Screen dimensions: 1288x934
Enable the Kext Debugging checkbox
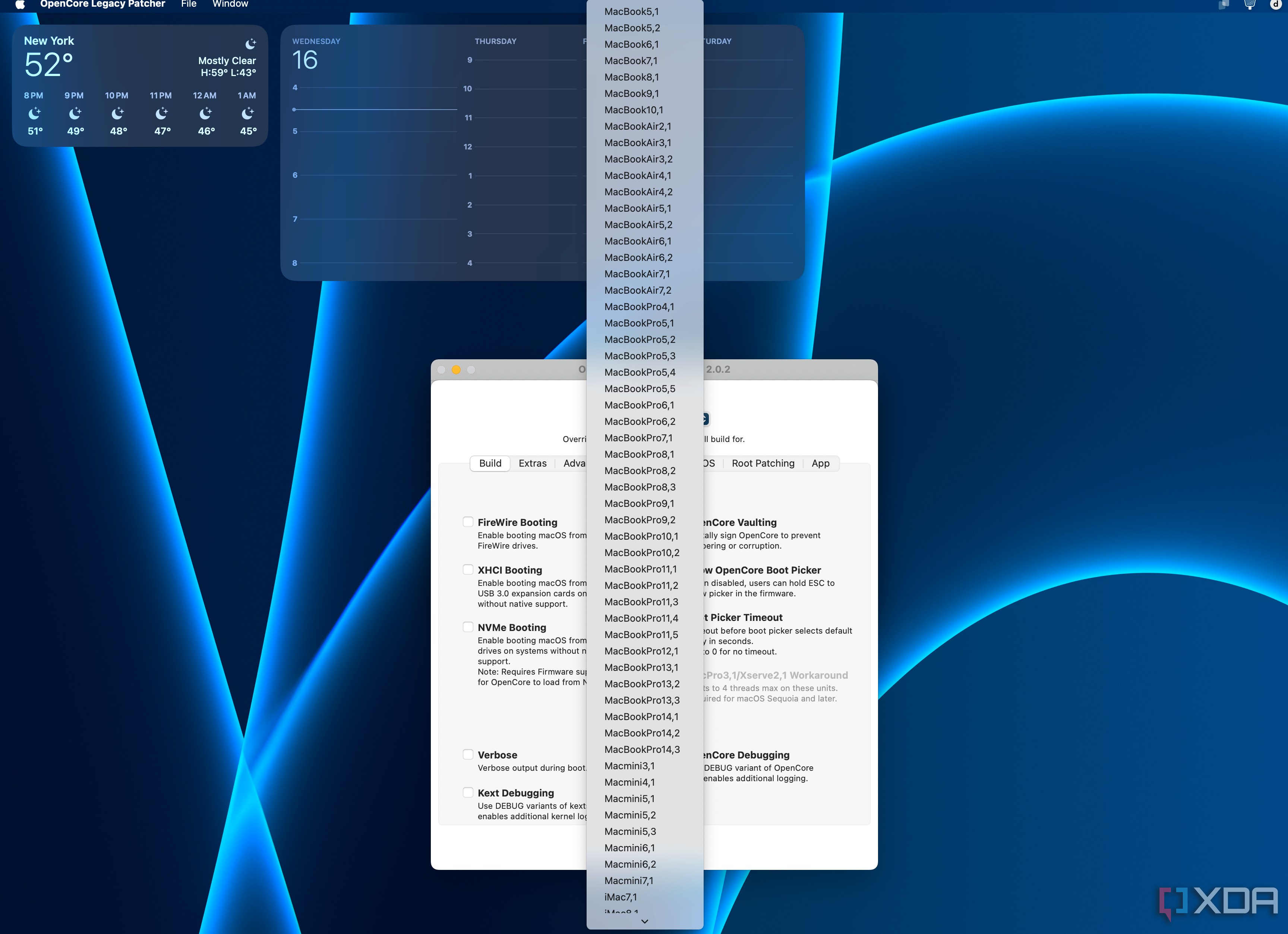tap(468, 793)
